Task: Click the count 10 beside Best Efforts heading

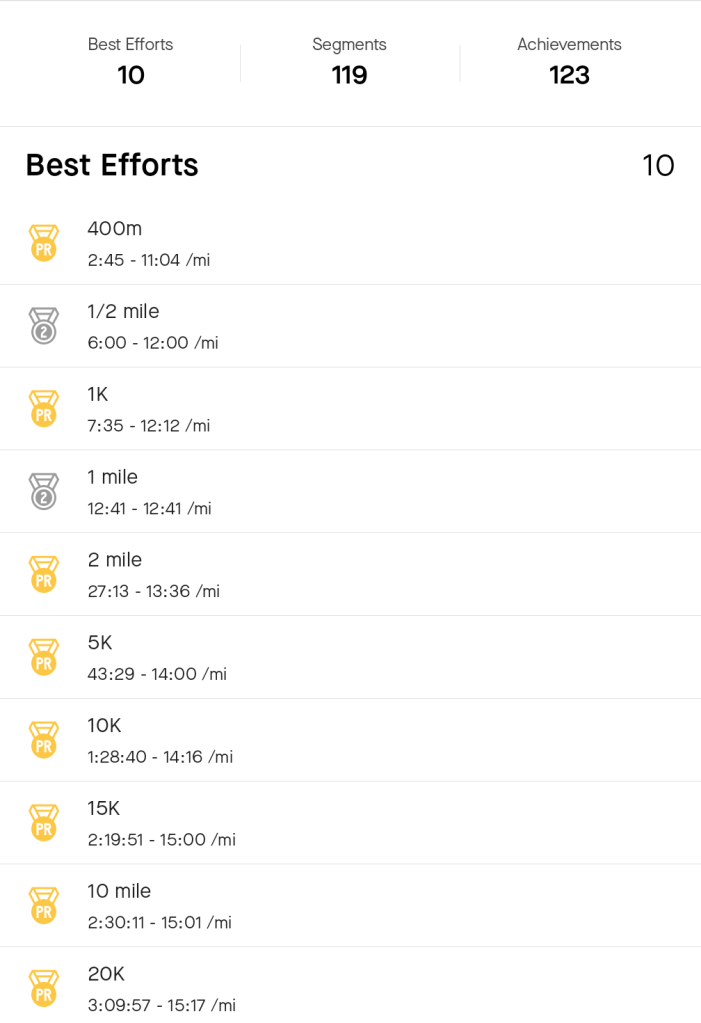Action: tap(658, 165)
